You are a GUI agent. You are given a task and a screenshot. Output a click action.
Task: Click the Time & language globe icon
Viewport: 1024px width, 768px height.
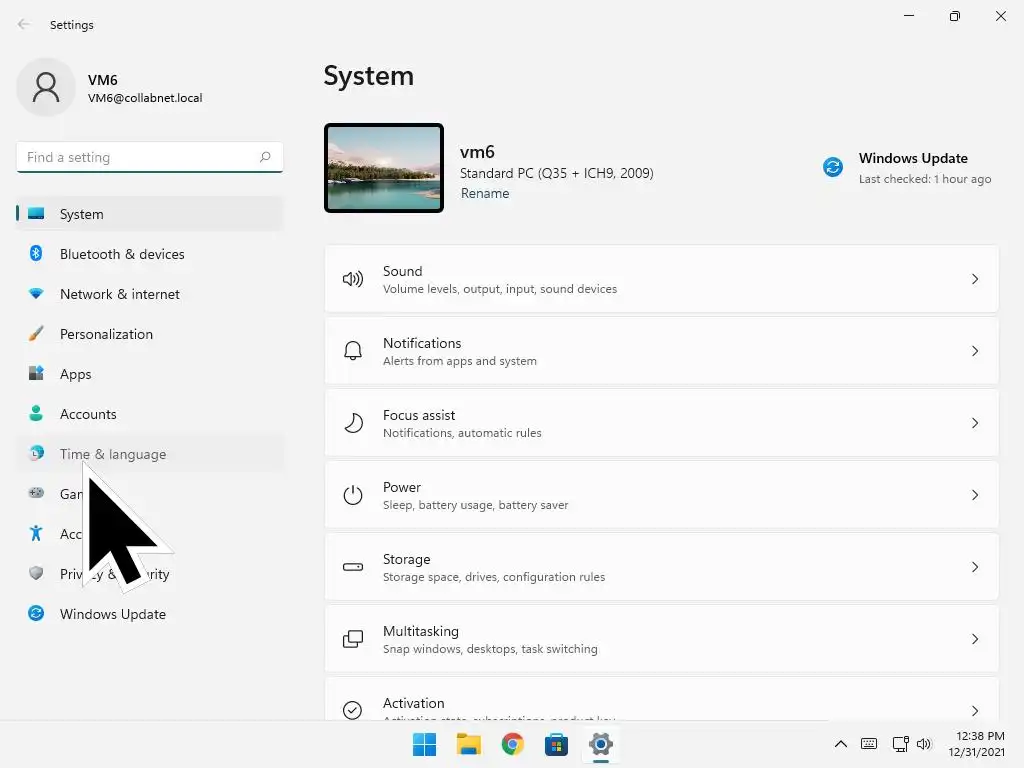point(36,453)
